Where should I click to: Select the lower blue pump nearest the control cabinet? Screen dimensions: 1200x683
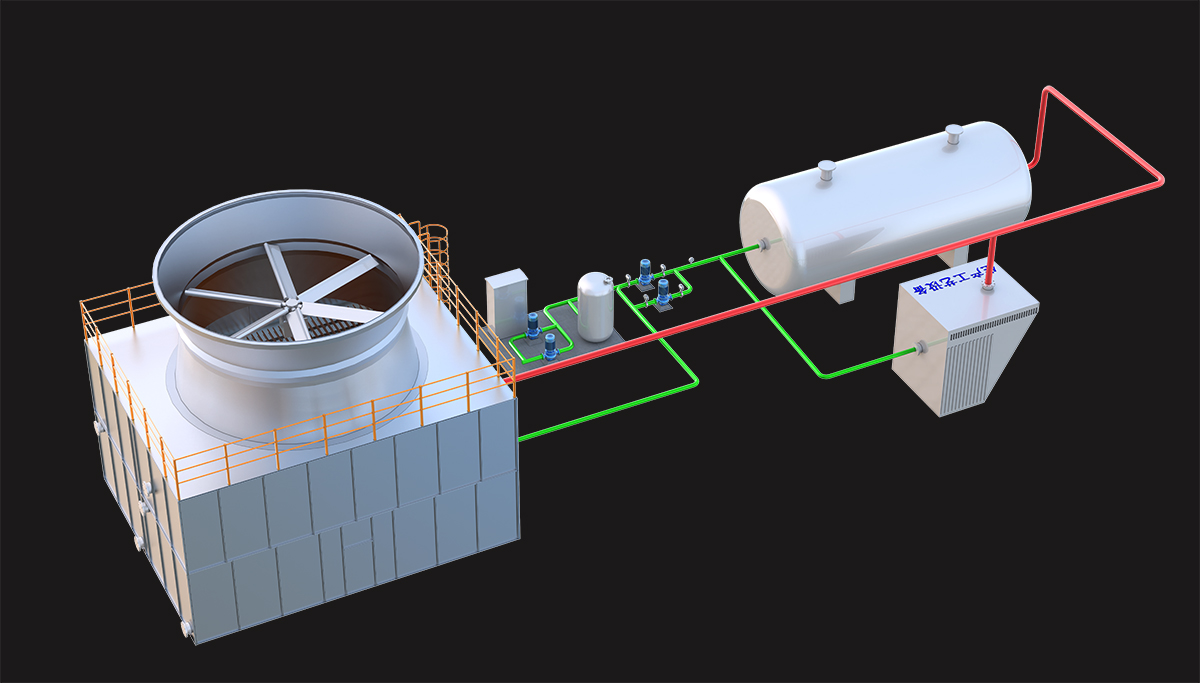click(550, 345)
